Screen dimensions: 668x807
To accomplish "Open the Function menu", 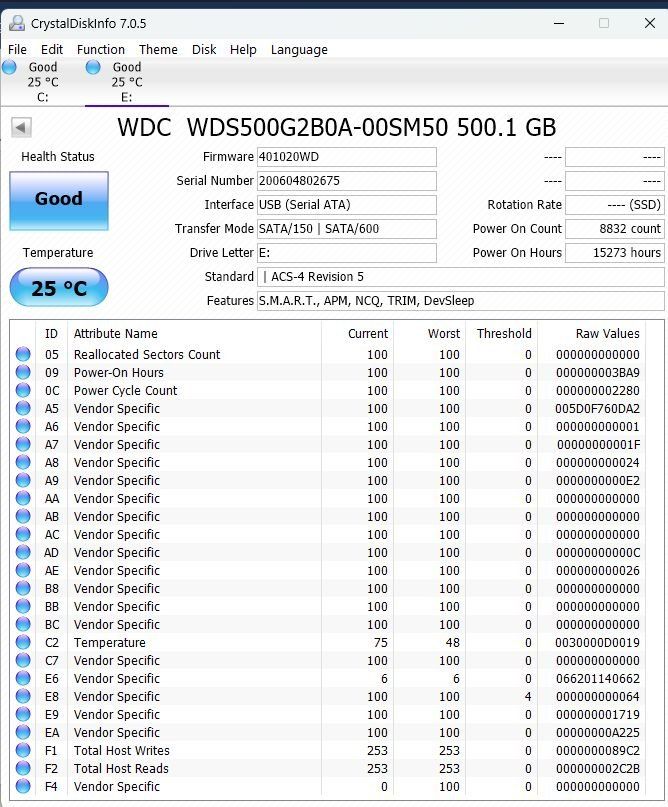I will pos(101,49).
